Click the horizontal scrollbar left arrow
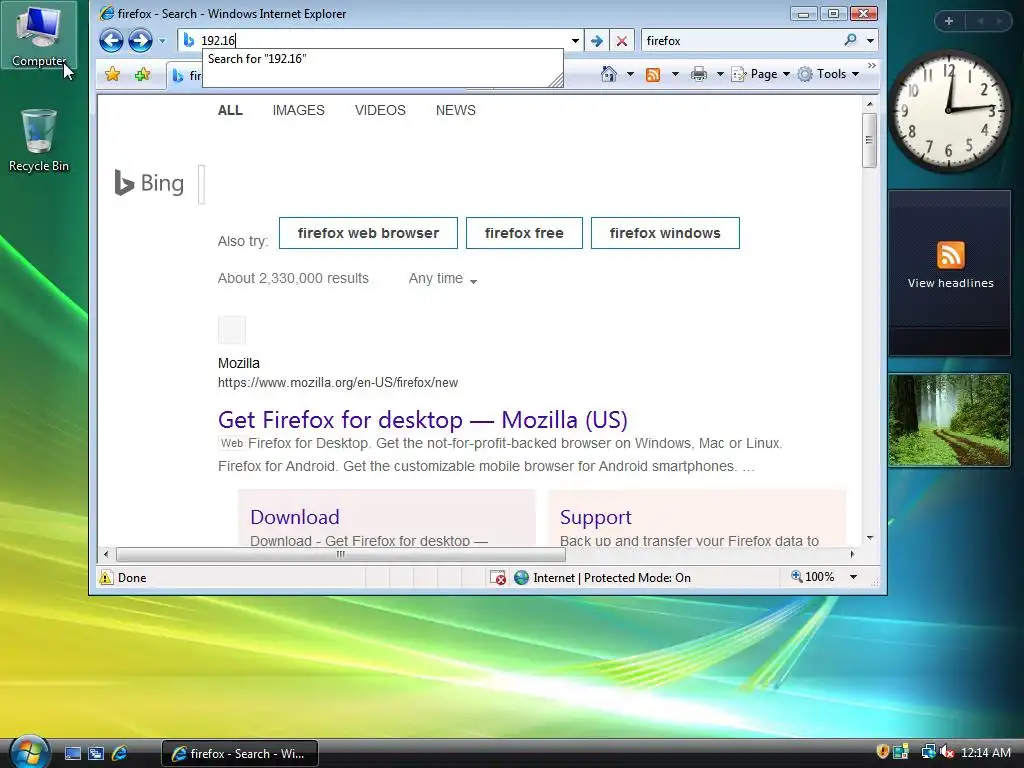Image resolution: width=1024 pixels, height=768 pixels. click(106, 554)
